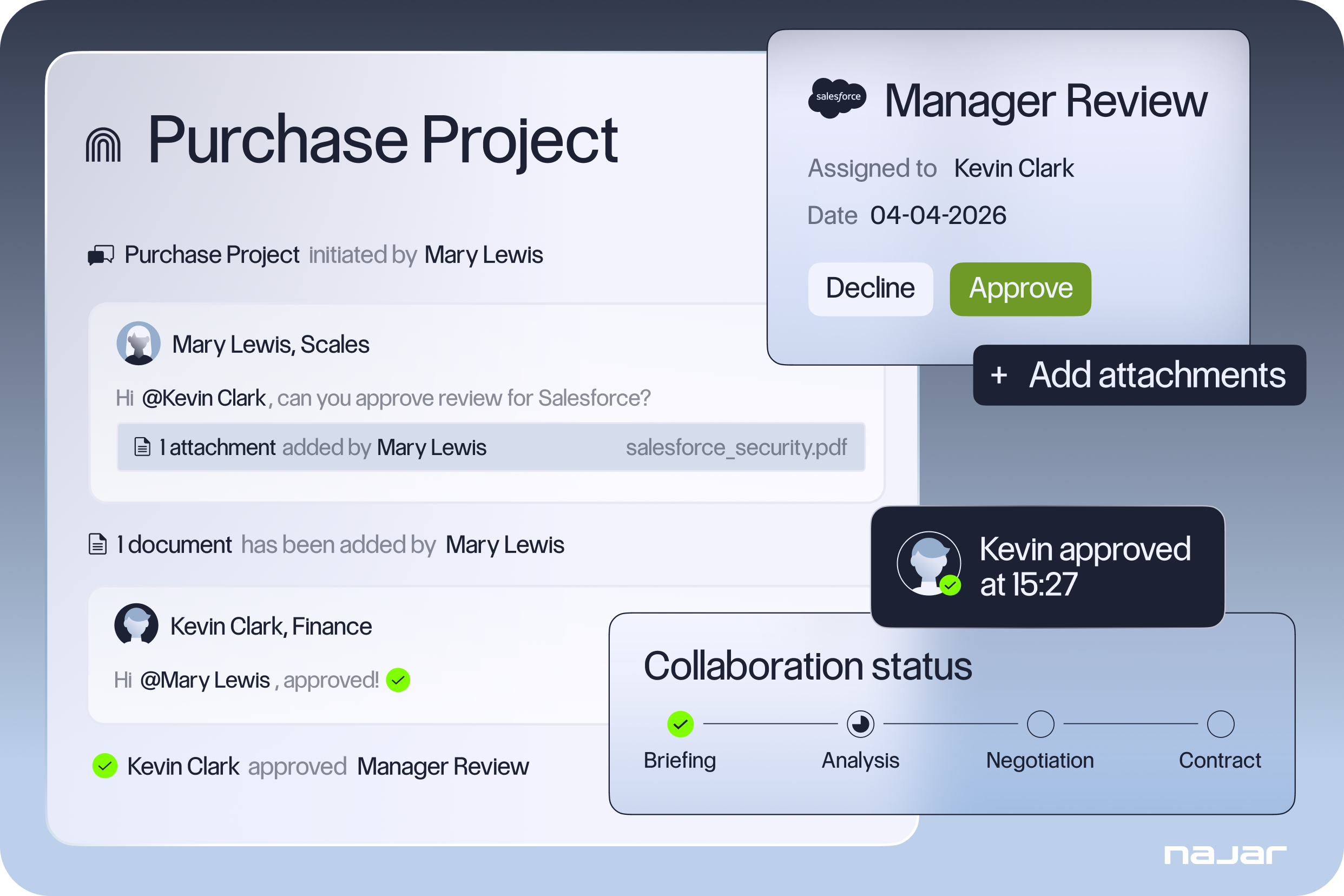Image resolution: width=1344 pixels, height=896 pixels.
Task: Click the document icon beside 1 document
Action: tap(98, 544)
